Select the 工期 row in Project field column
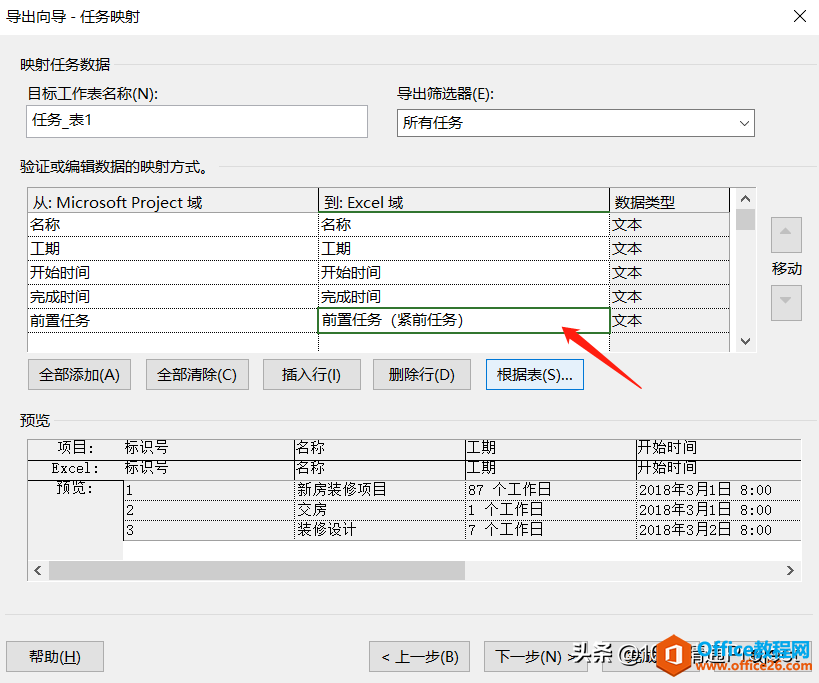819x683 pixels. (x=172, y=248)
